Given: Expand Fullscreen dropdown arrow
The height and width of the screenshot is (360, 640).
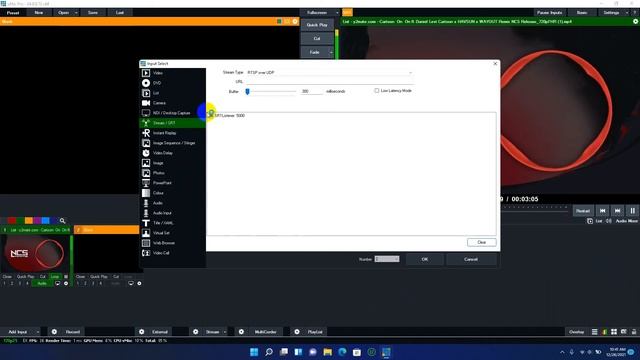Looking at the screenshot, I should 337,13.
